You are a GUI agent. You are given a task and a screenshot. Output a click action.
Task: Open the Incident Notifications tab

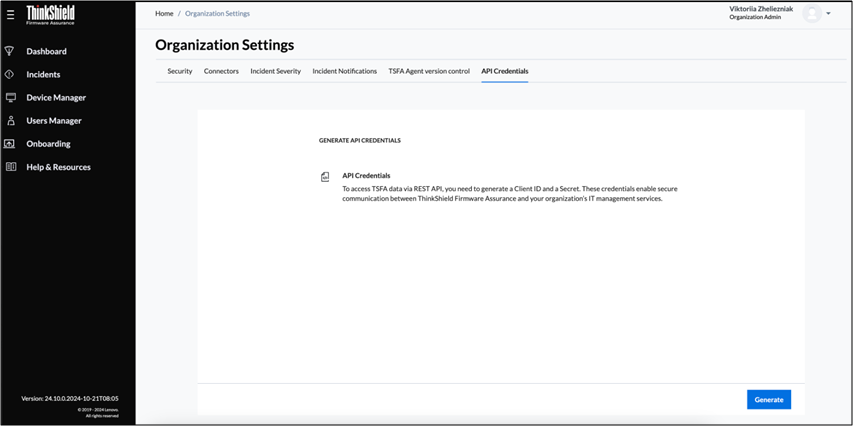344,71
